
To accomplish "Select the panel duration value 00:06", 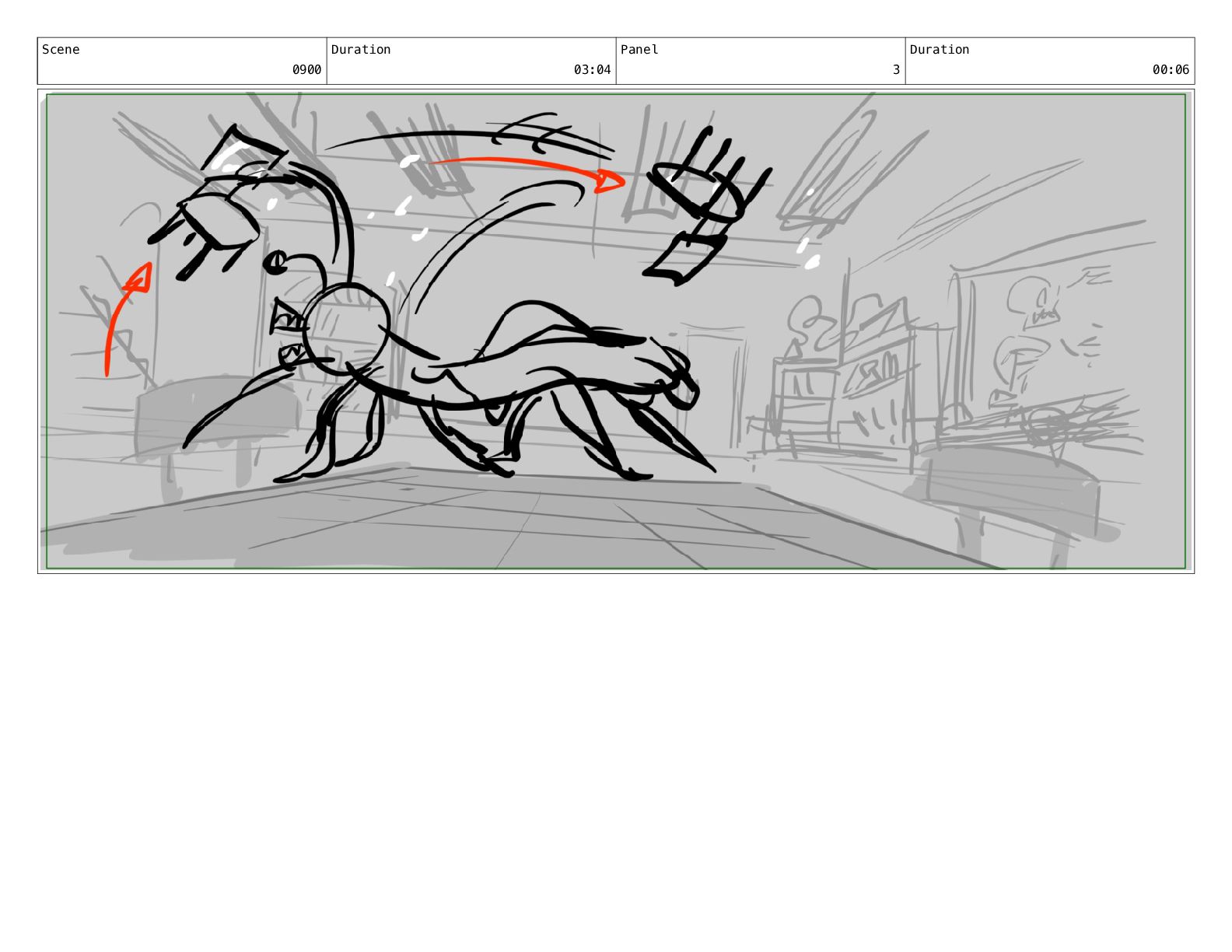I will [x=1171, y=70].
